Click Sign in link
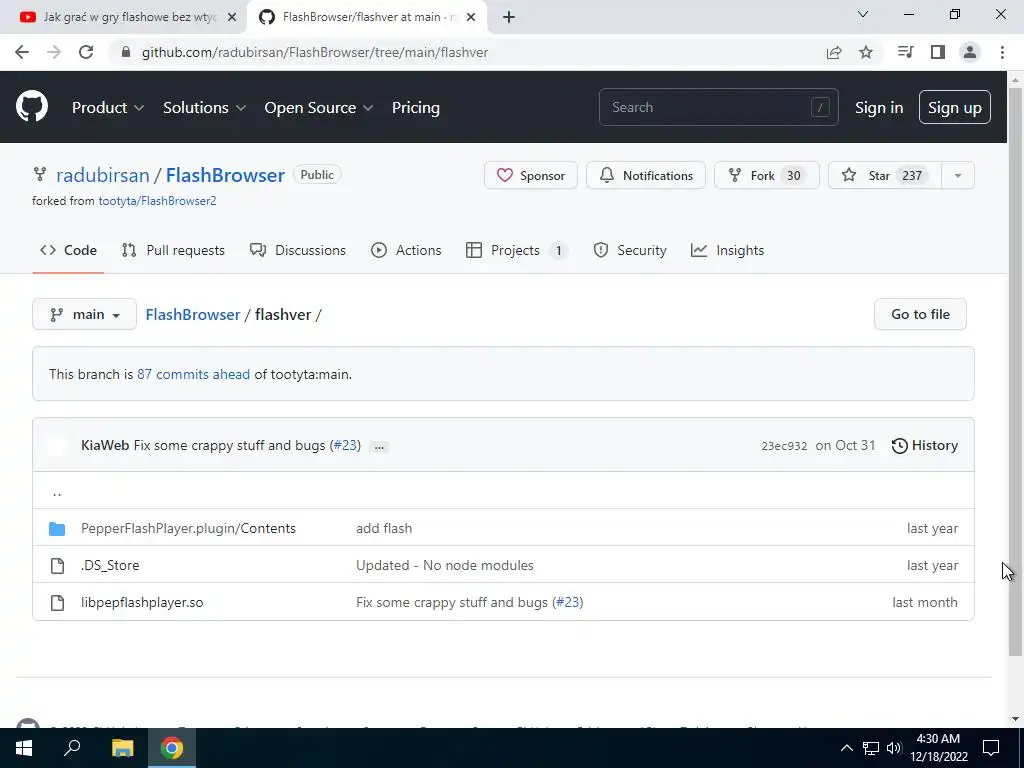The image size is (1024, 768). tap(879, 108)
